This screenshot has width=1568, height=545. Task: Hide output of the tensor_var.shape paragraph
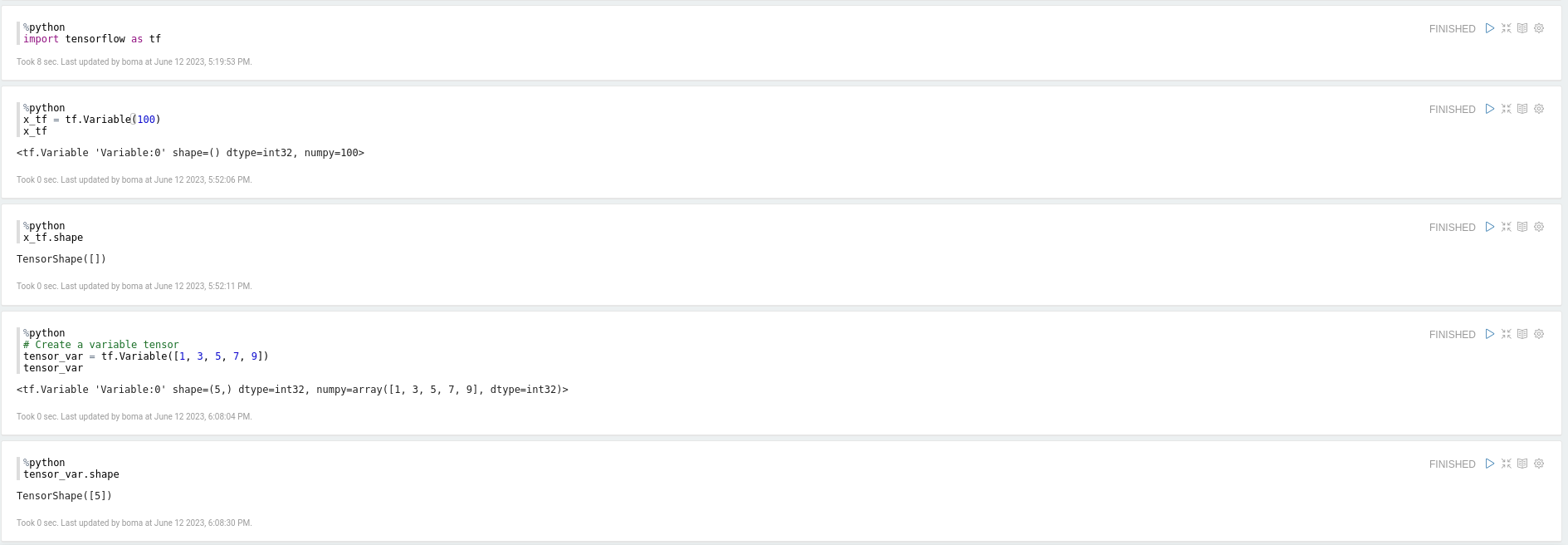[x=1522, y=464]
